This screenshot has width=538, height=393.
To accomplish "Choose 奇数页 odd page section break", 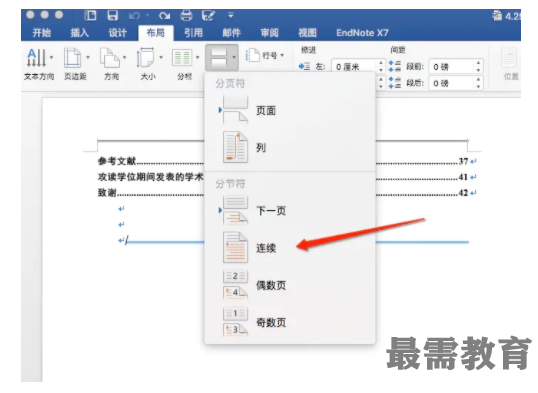I will (x=290, y=322).
